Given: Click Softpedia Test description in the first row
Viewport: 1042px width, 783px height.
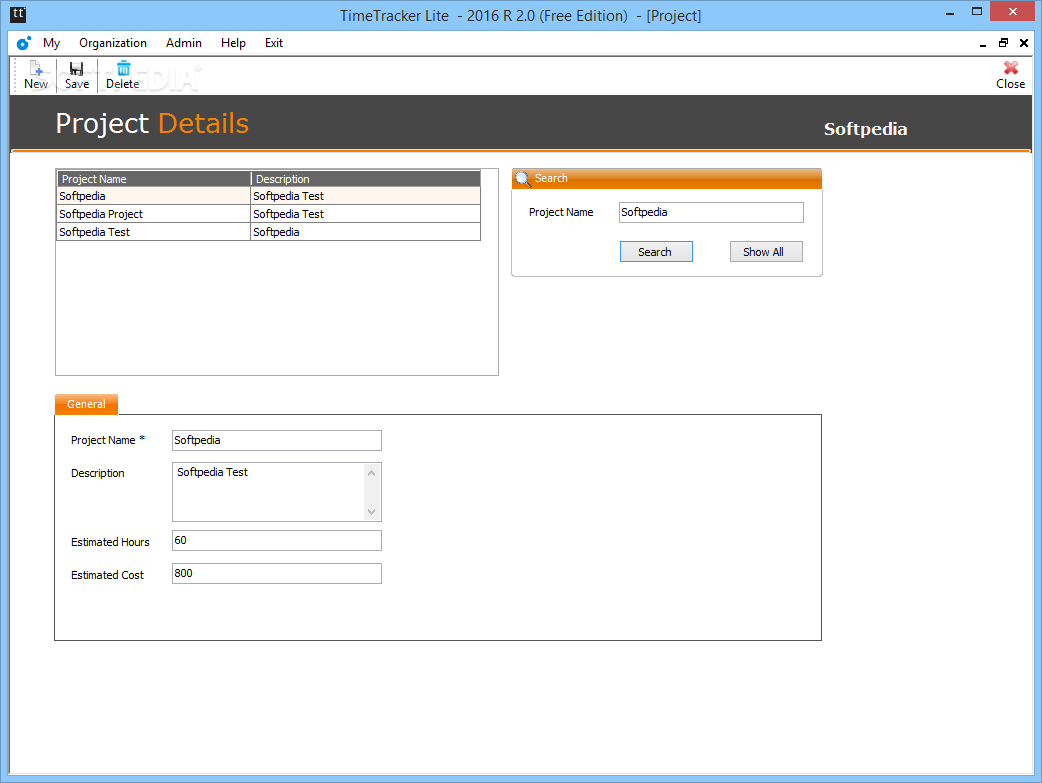Looking at the screenshot, I should point(365,196).
